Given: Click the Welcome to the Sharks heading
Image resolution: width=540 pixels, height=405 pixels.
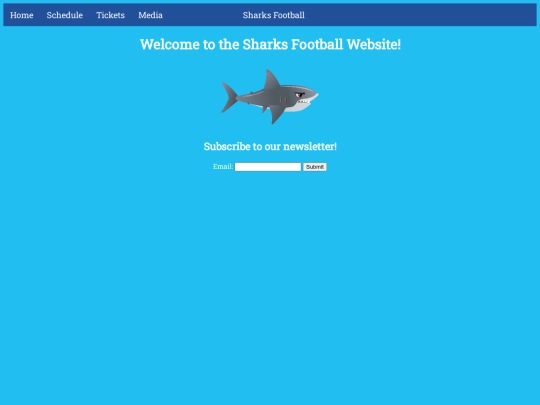Looking at the screenshot, I should [x=270, y=44].
